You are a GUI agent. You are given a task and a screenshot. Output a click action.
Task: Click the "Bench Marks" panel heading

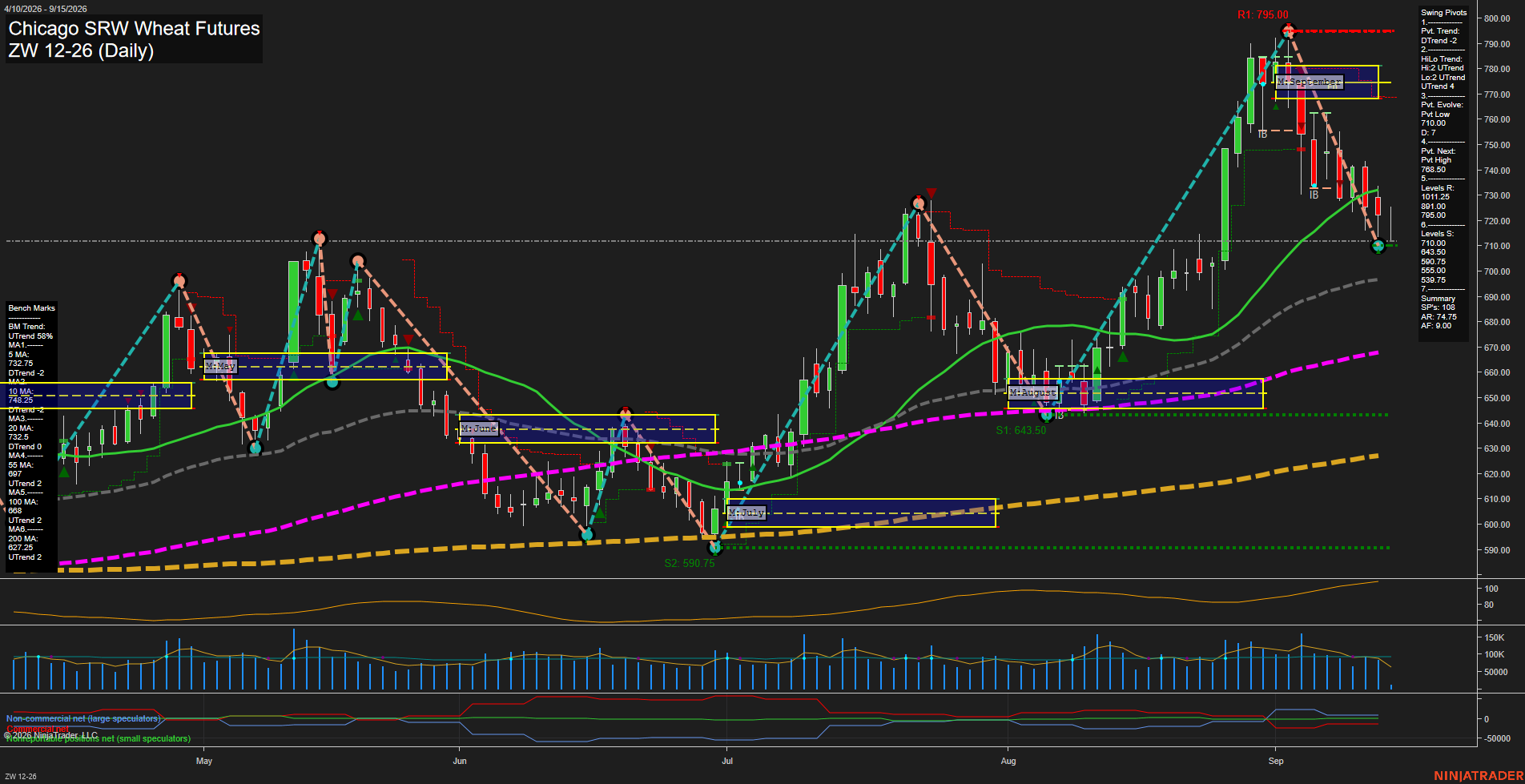tap(32, 308)
